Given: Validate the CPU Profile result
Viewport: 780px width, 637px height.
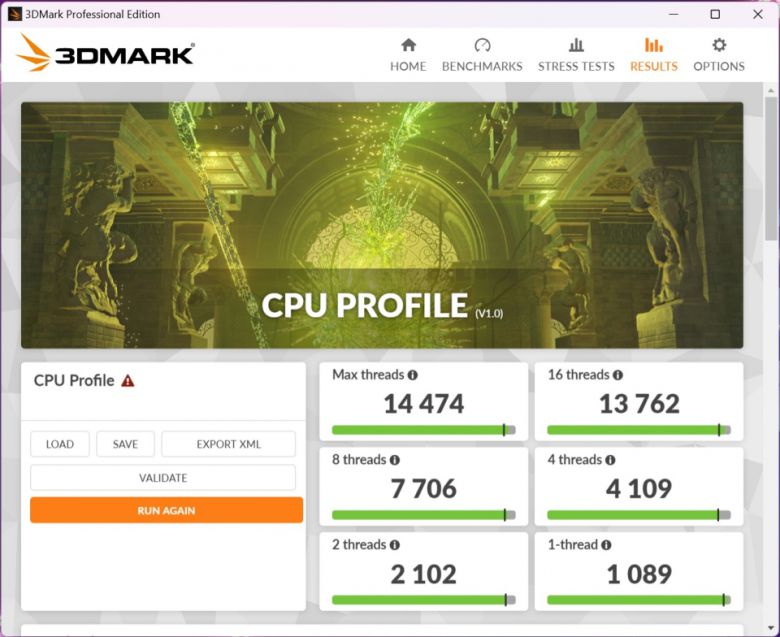Looking at the screenshot, I should [162, 478].
